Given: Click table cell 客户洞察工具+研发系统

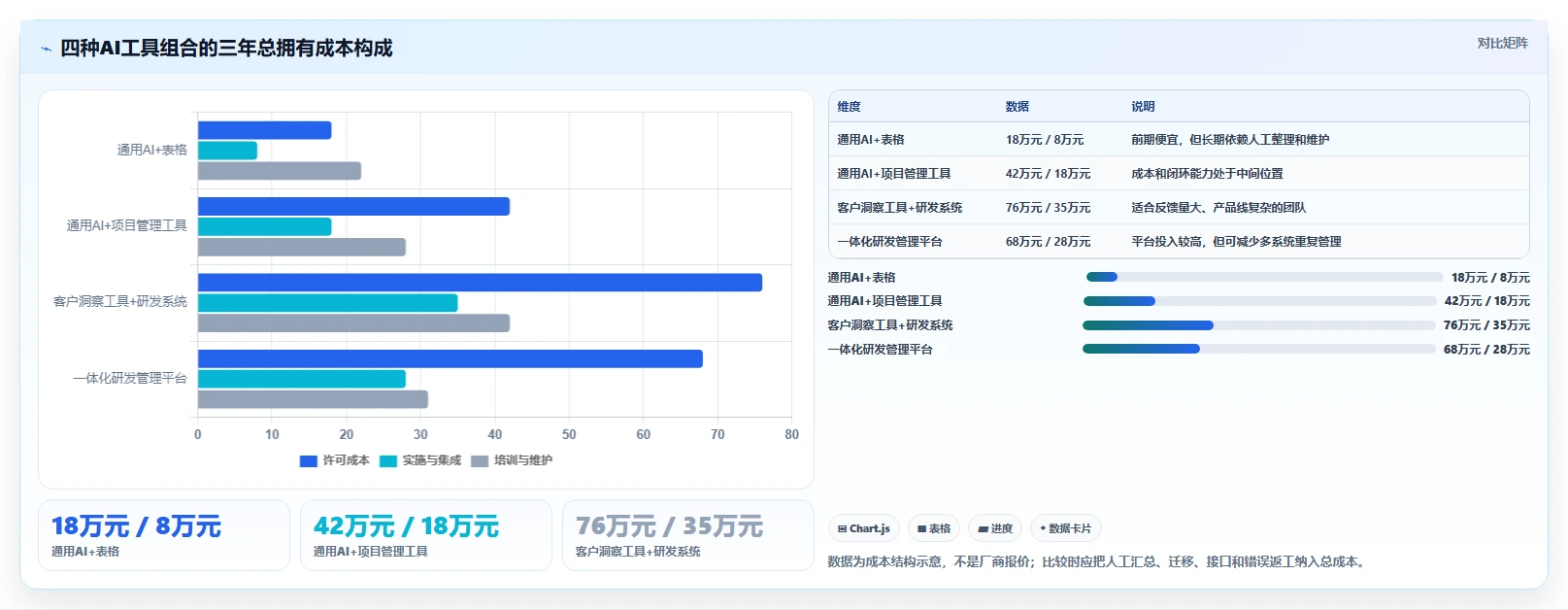Looking at the screenshot, I should point(900,208).
